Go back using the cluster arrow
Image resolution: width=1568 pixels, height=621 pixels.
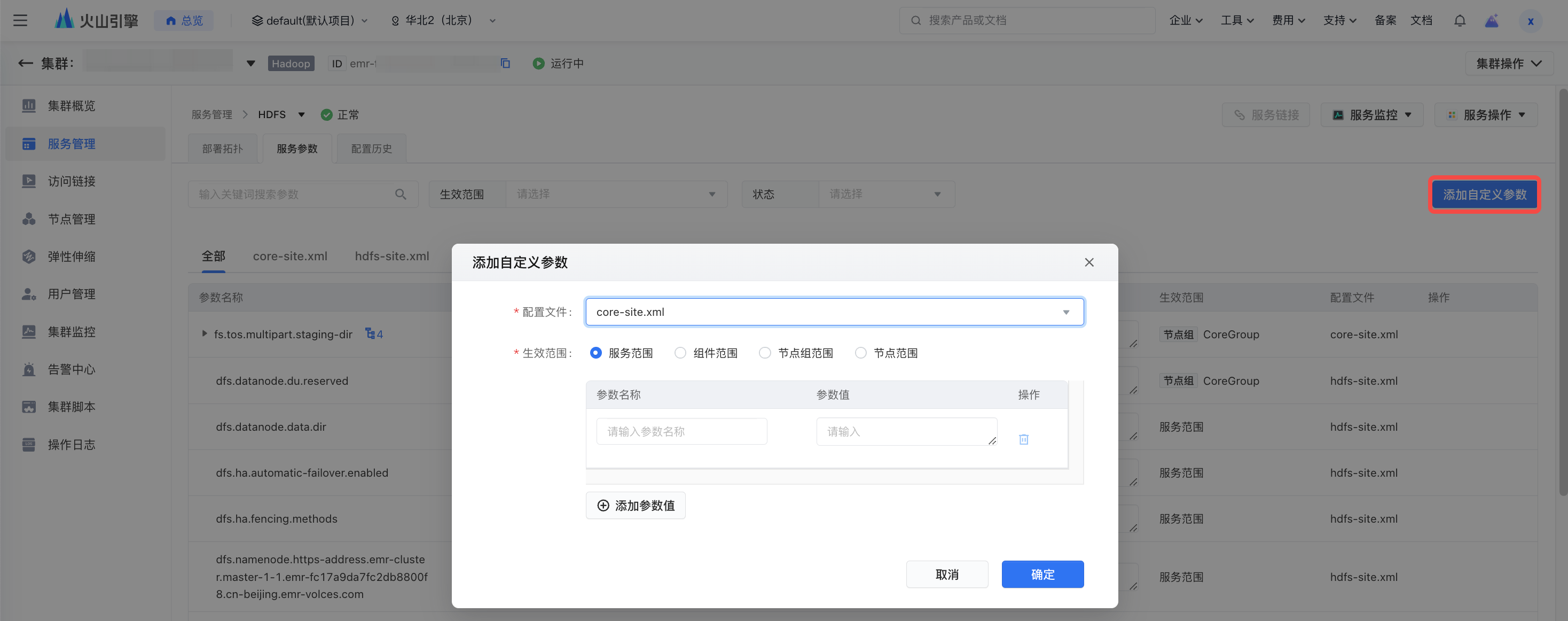point(25,63)
